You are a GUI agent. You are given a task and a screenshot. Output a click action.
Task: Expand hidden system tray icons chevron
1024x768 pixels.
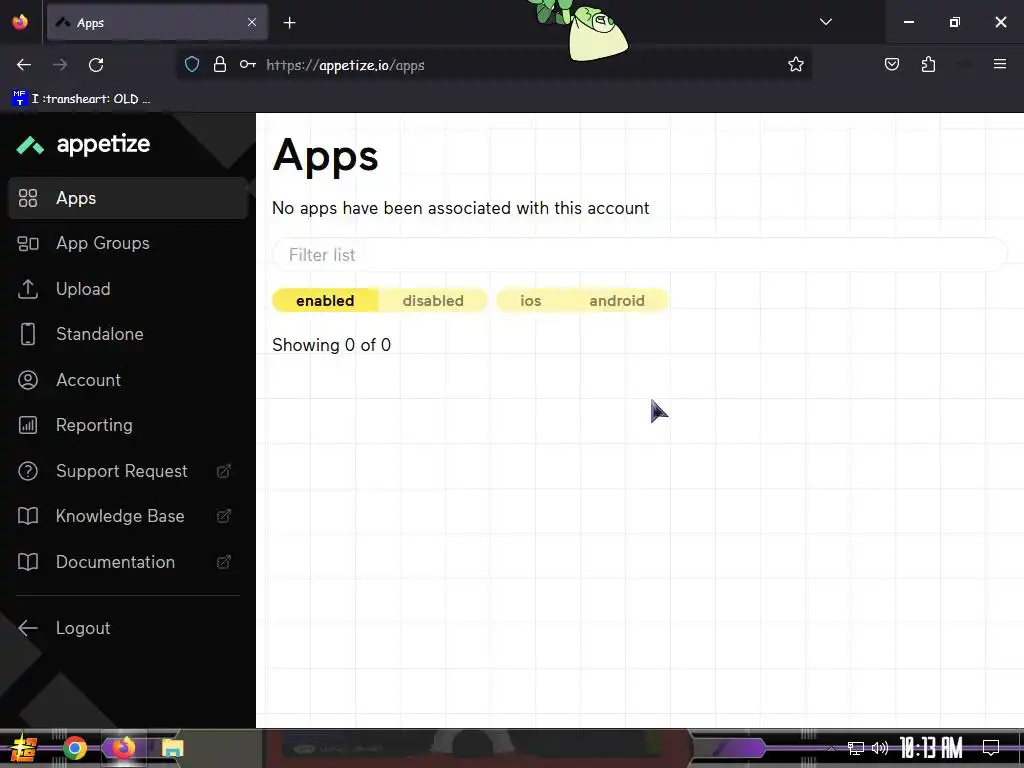(x=831, y=748)
